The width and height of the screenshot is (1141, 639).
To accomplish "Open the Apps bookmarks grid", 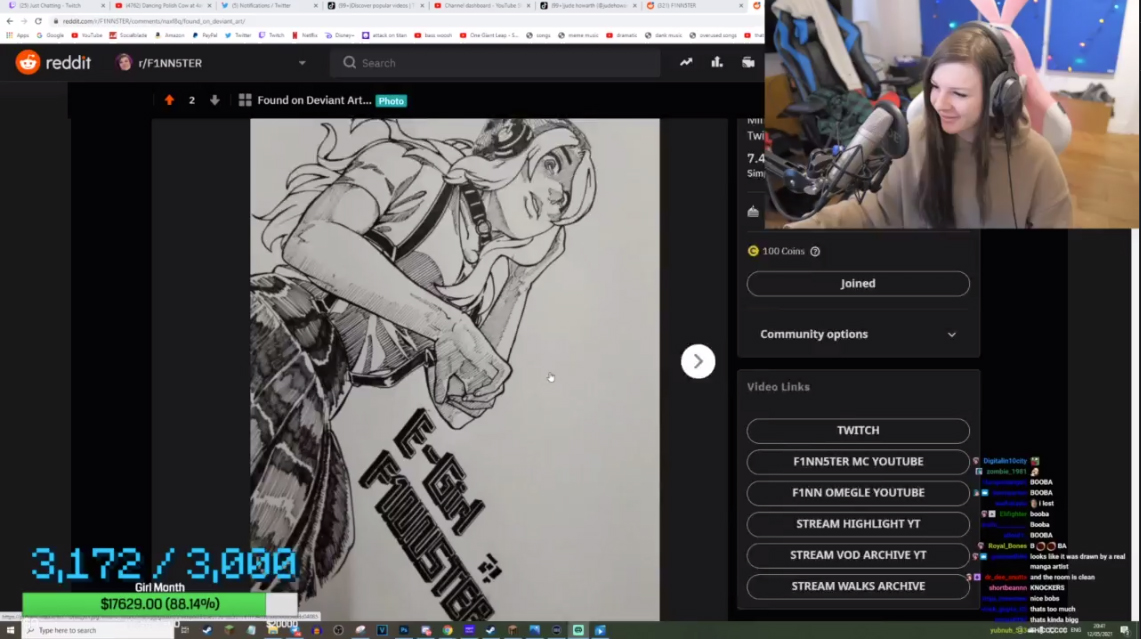I will click(18, 35).
